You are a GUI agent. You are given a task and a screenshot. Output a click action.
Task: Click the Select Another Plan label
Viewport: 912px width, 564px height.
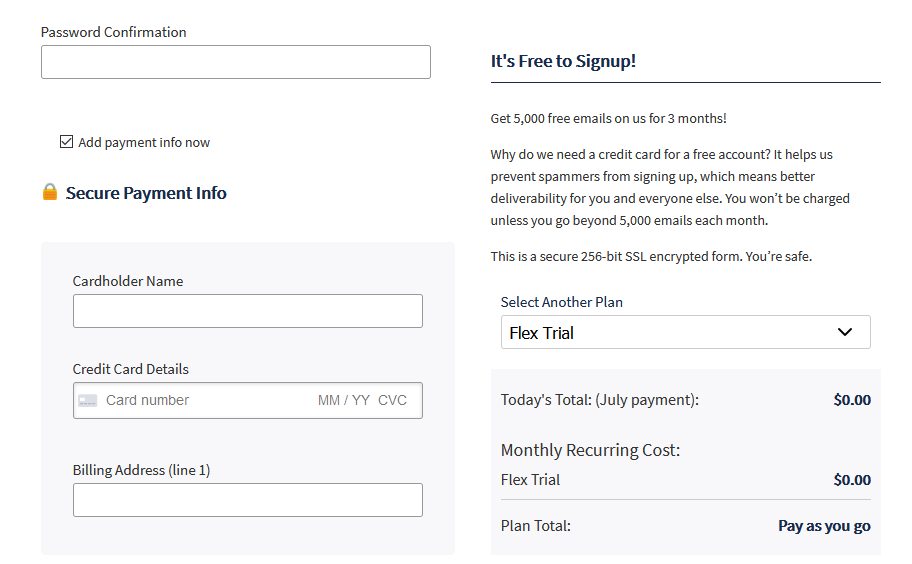click(x=562, y=302)
